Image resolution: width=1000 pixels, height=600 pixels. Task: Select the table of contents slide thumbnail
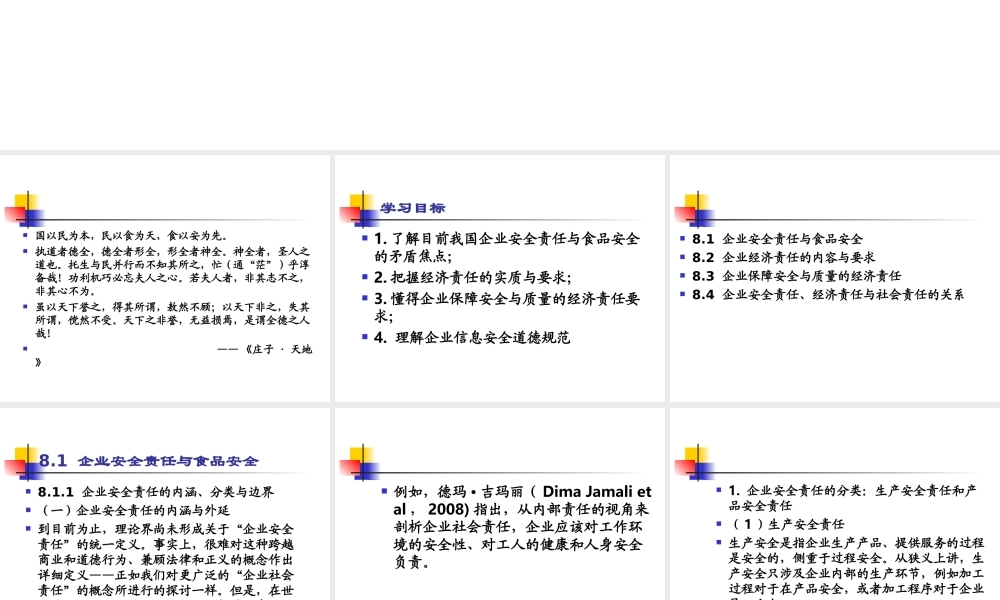833,280
